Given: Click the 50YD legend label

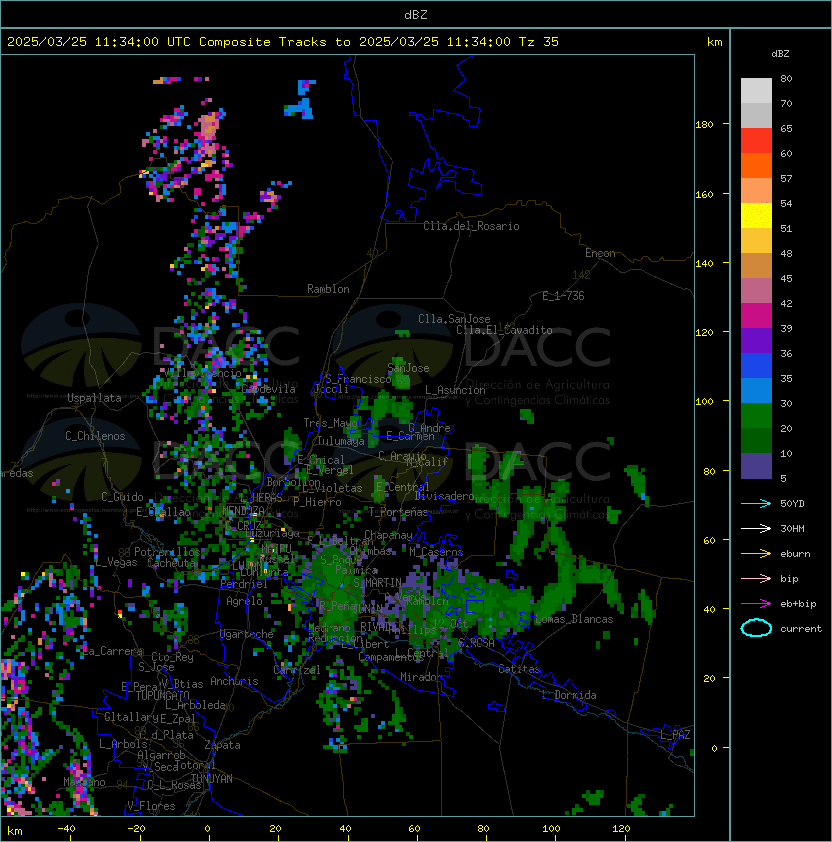Looking at the screenshot, I should pyautogui.click(x=792, y=503).
